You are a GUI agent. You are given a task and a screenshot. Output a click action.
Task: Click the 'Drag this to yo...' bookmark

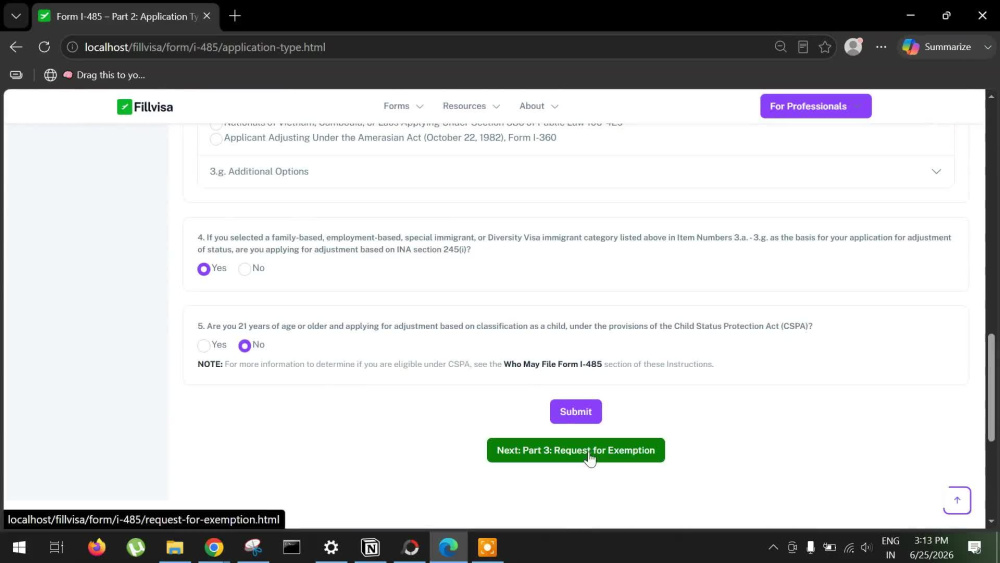tap(104, 75)
